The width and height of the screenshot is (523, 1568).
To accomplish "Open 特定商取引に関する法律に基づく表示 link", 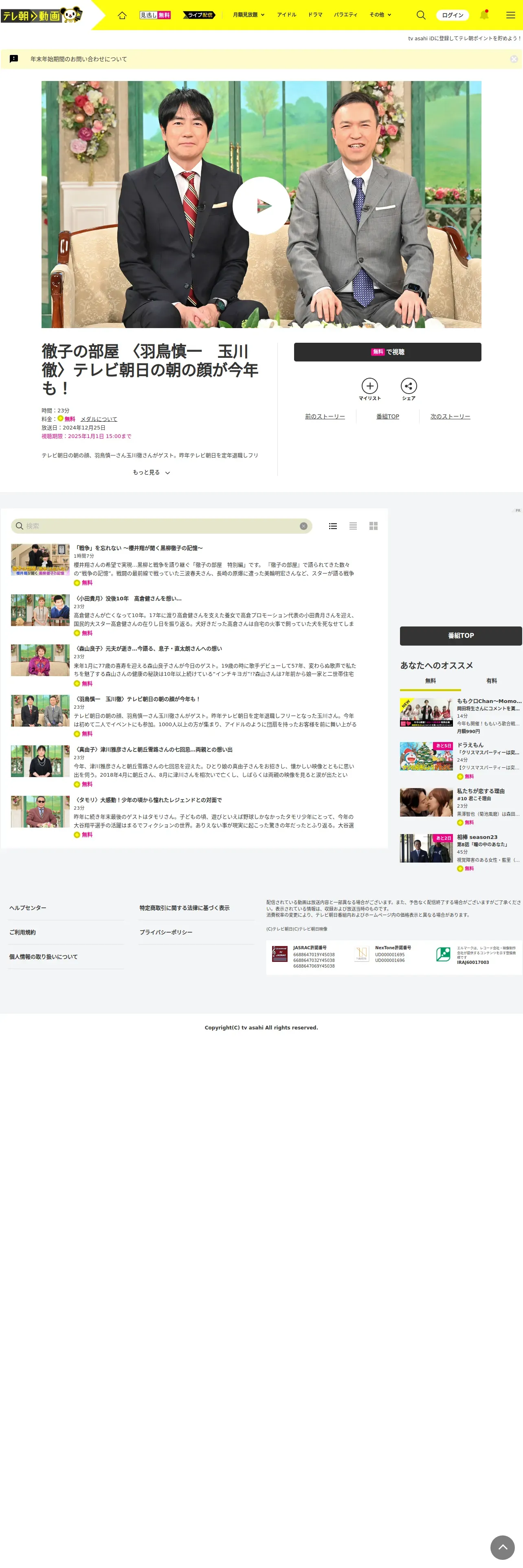I will (185, 908).
